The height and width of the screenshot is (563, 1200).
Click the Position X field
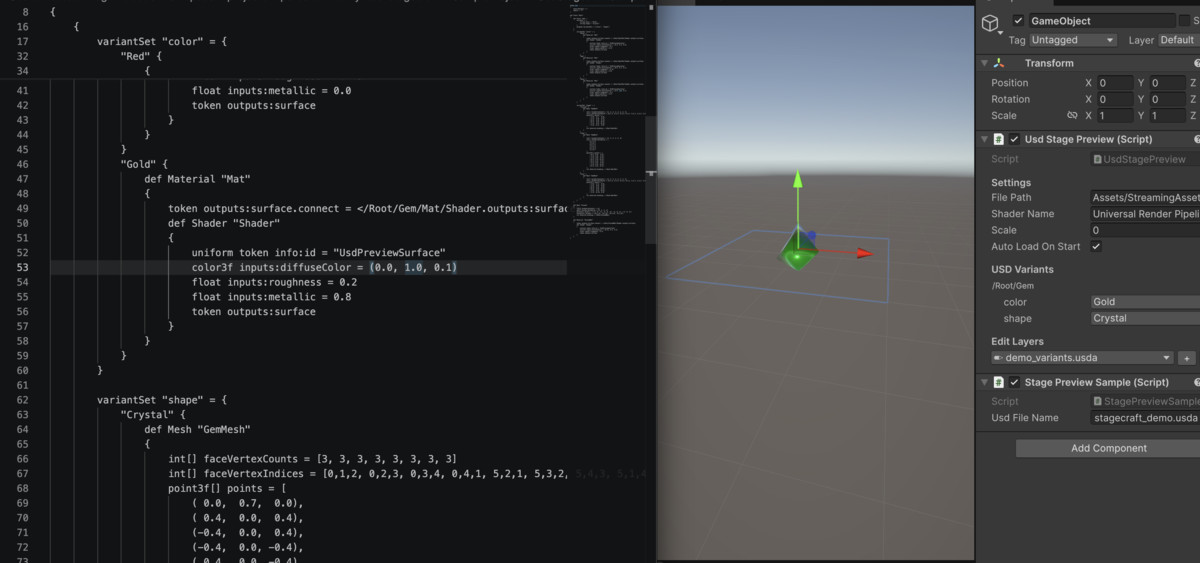click(x=1115, y=83)
